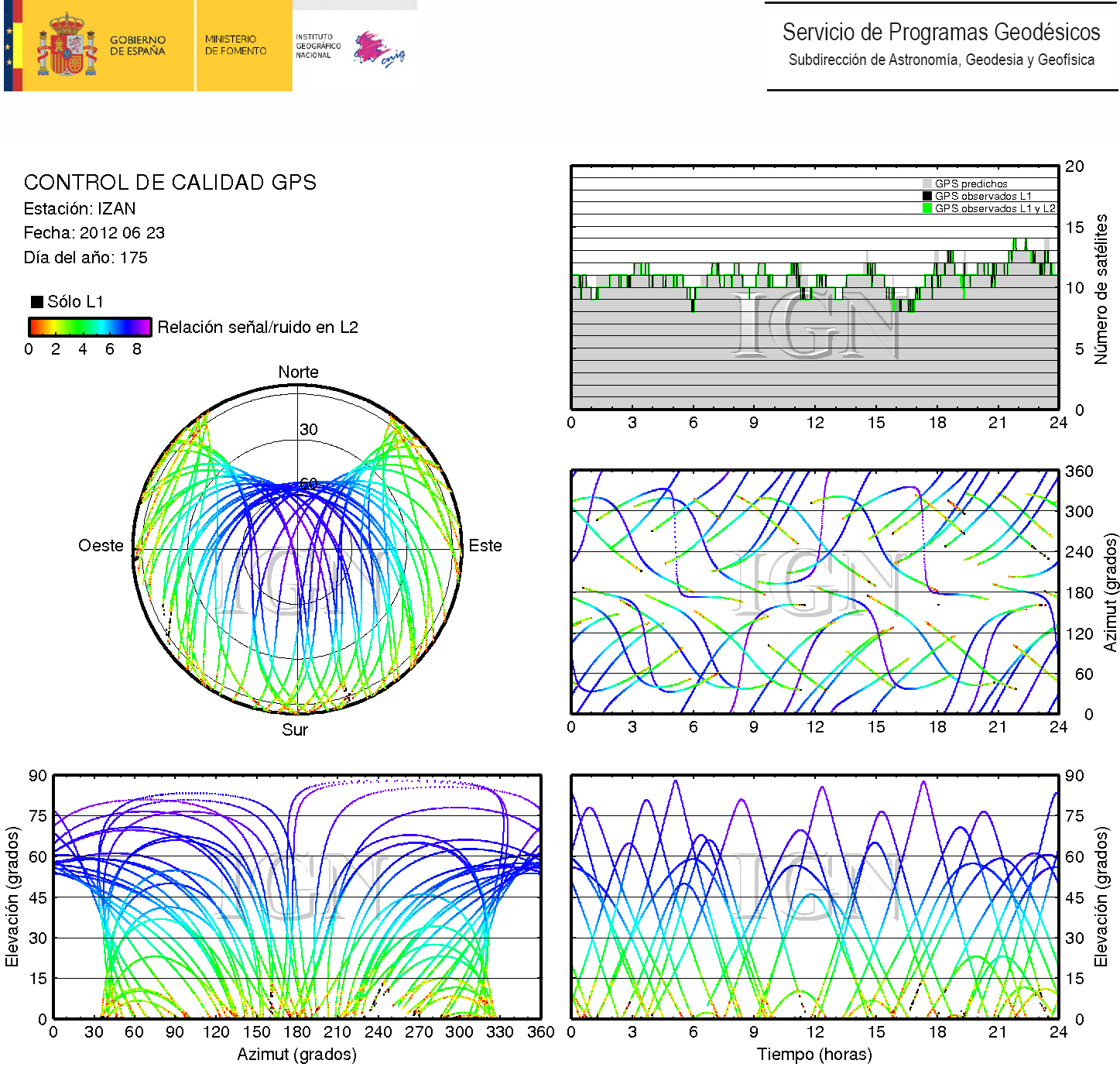The image size is (1120, 1067).
Task: Open the number of satellites chart
Action: (814, 287)
